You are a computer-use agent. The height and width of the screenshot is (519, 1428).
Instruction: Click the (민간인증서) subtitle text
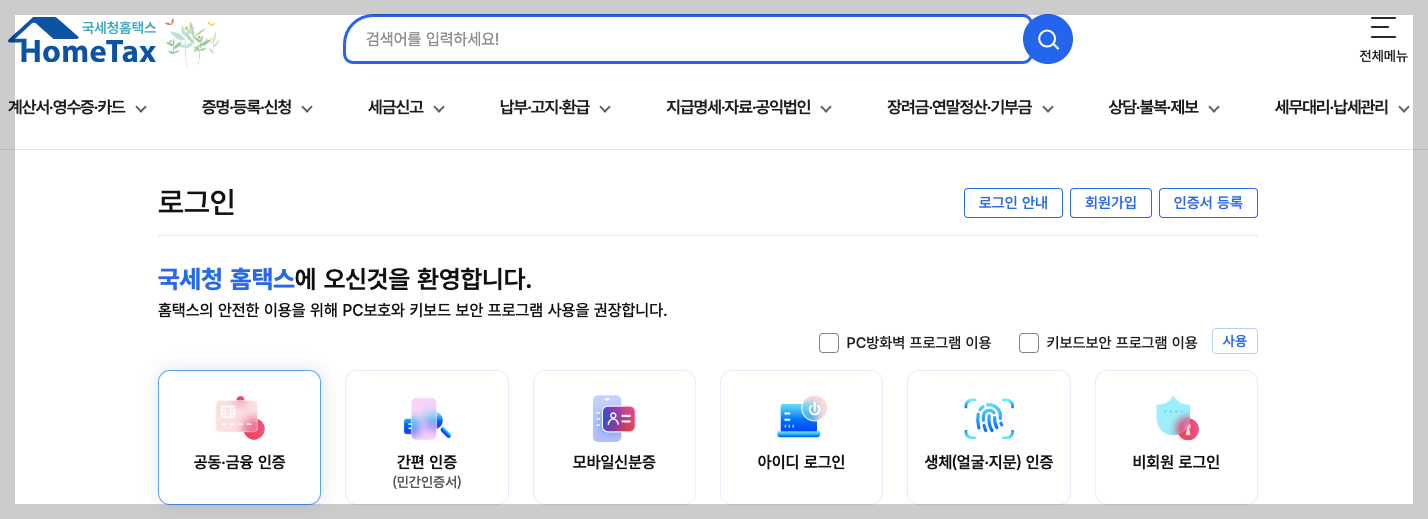(427, 482)
